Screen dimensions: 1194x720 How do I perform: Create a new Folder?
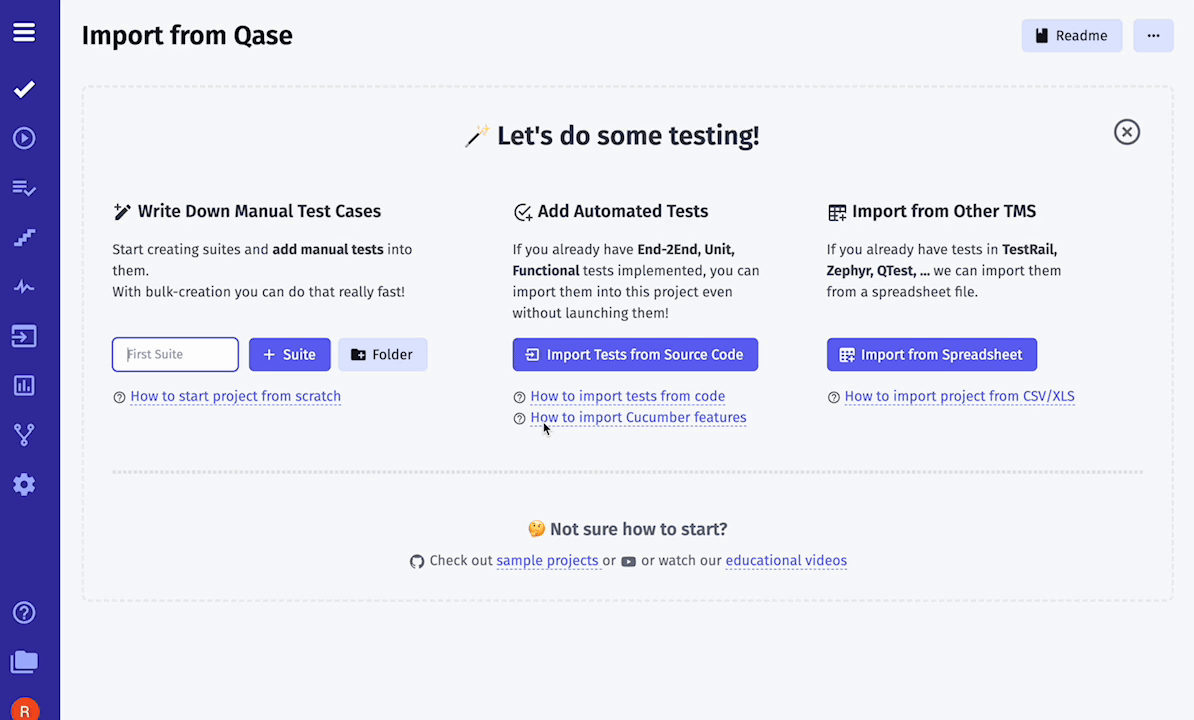[382, 355]
